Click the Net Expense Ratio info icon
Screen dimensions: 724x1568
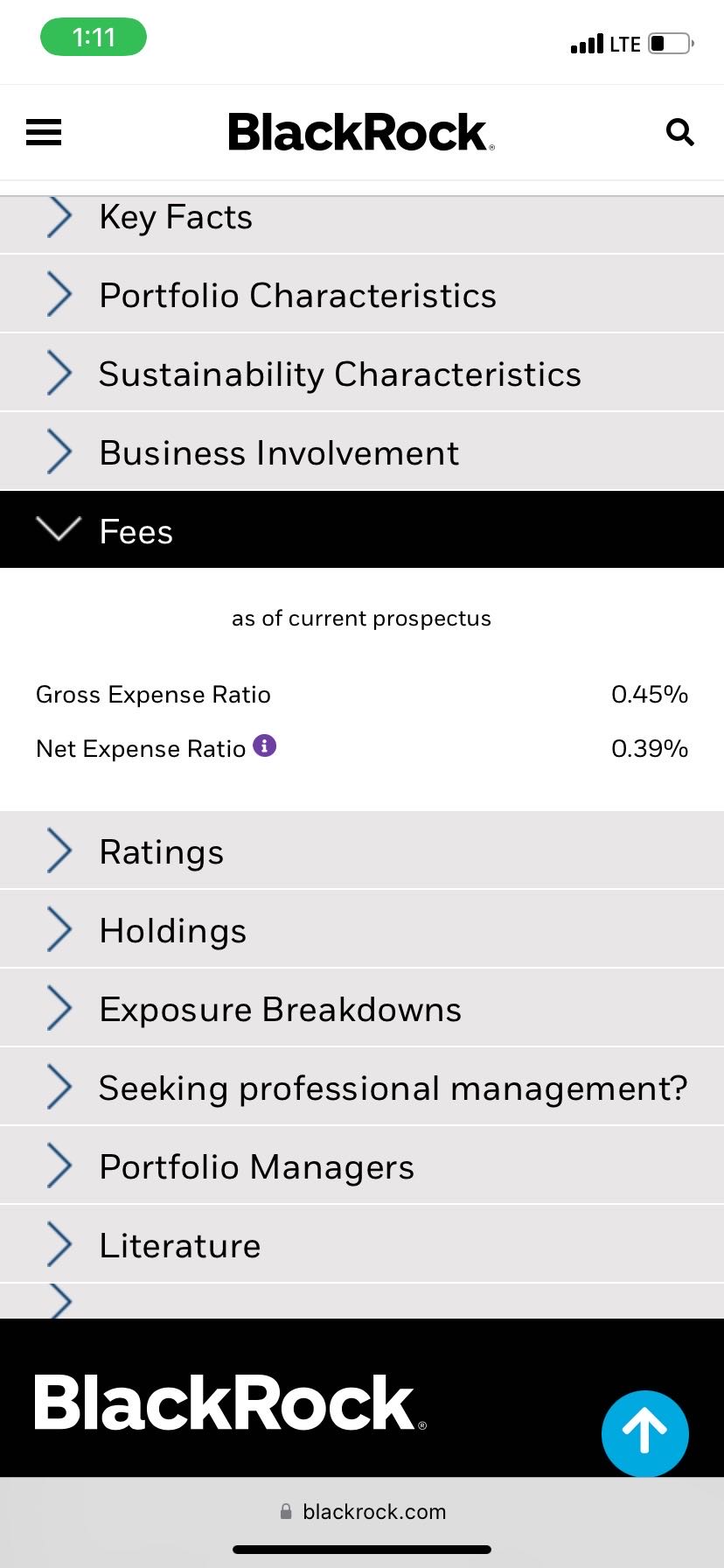tap(265, 745)
